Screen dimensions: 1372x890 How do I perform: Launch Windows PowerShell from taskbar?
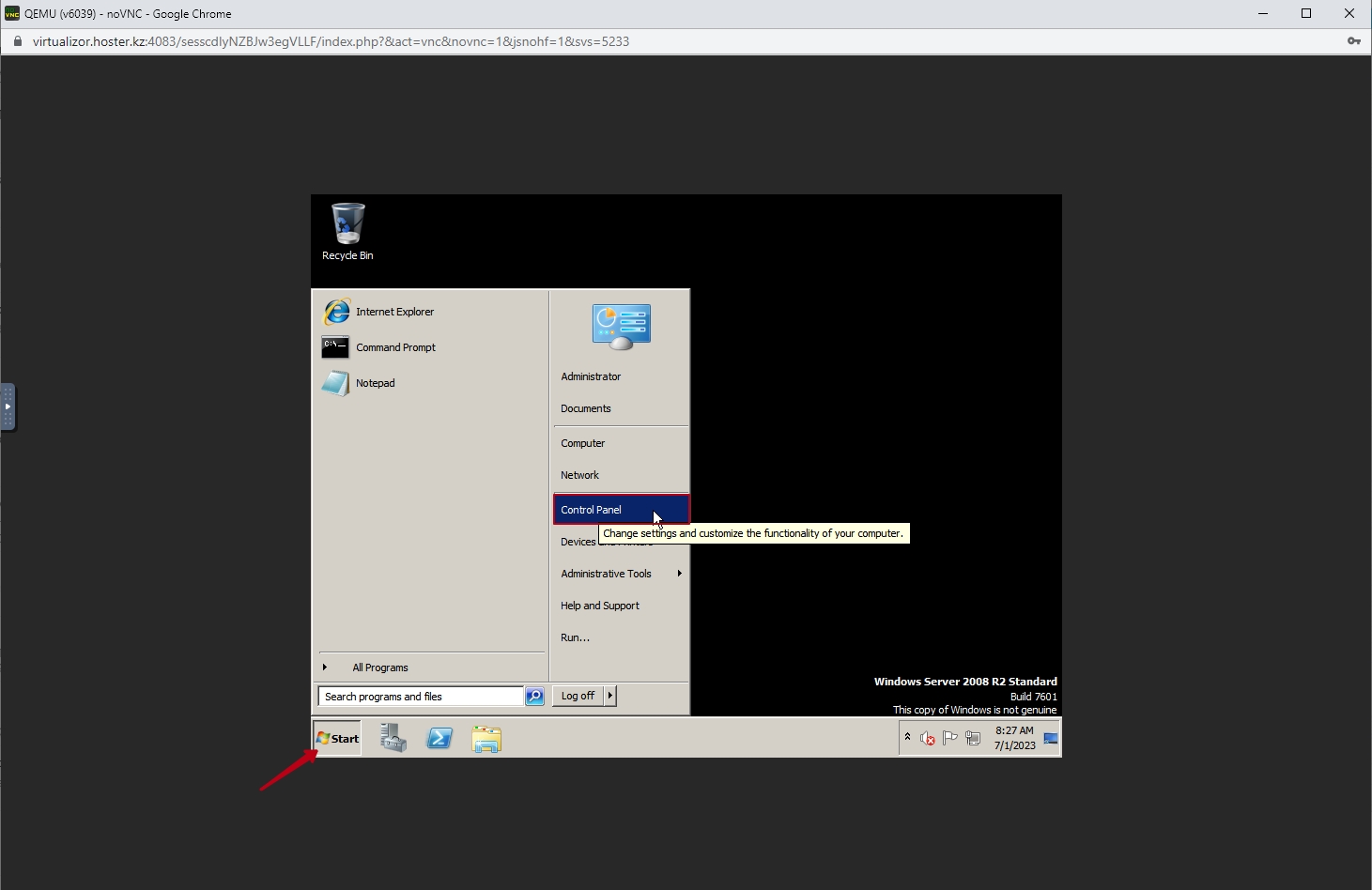click(x=439, y=739)
